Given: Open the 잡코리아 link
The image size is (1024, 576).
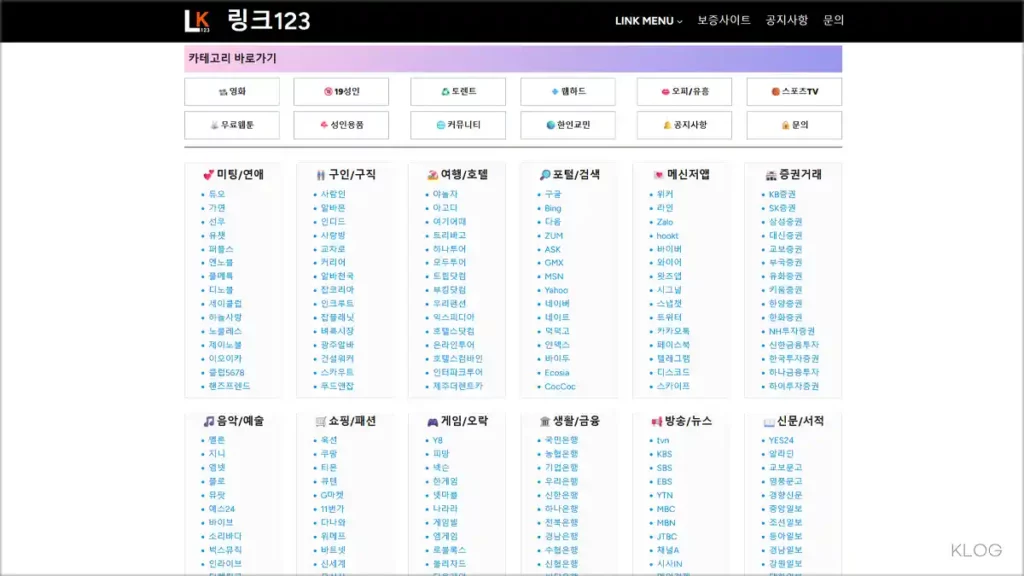Looking at the screenshot, I should click(x=337, y=290).
